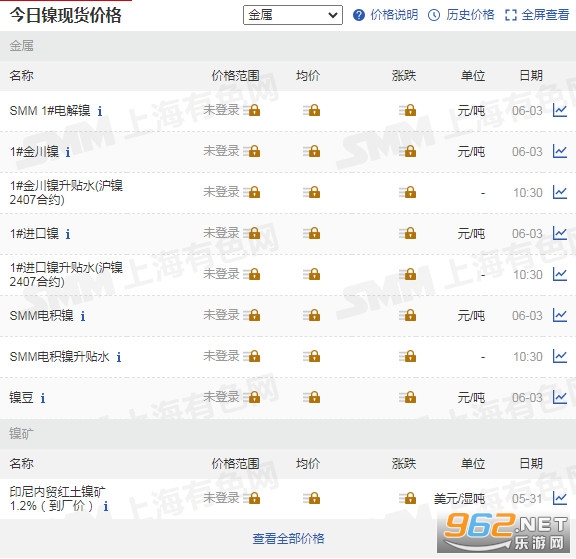
Task: Click the 美元/湿吨 unit cell
Action: tap(459, 499)
